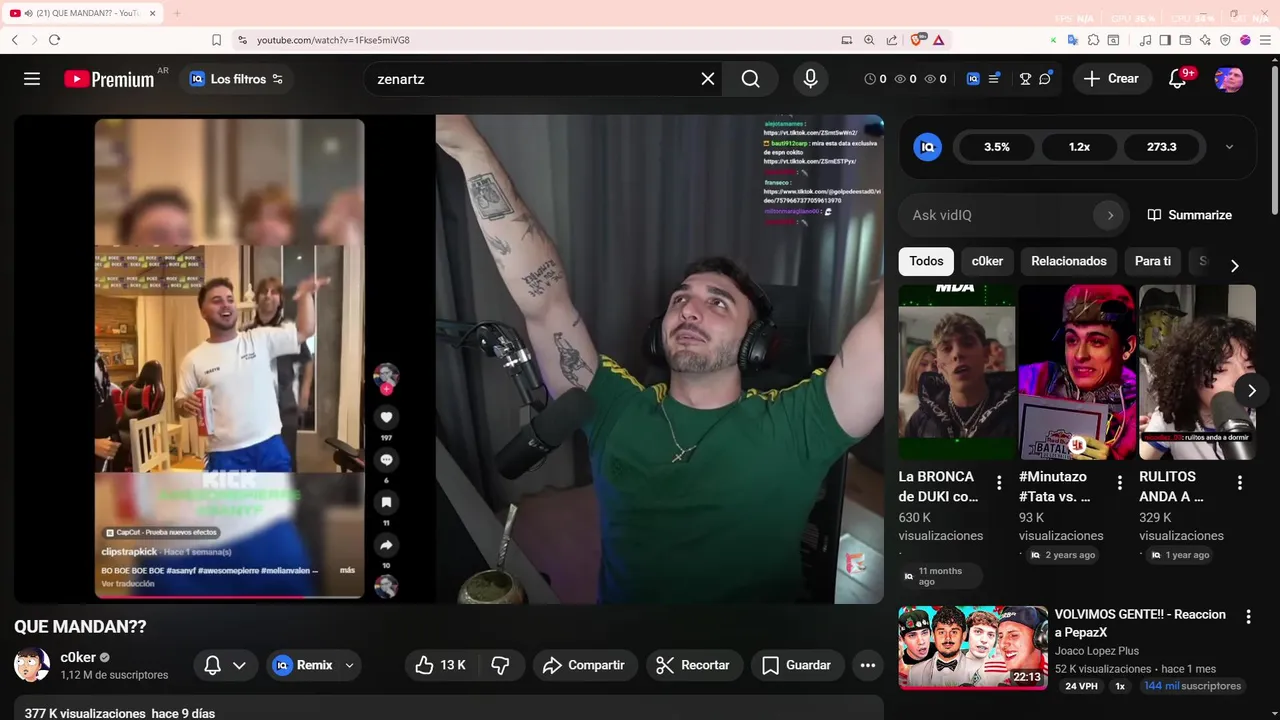Advance the shorts shelf with next arrow
Image resolution: width=1280 pixels, height=720 pixels.
click(x=1251, y=390)
